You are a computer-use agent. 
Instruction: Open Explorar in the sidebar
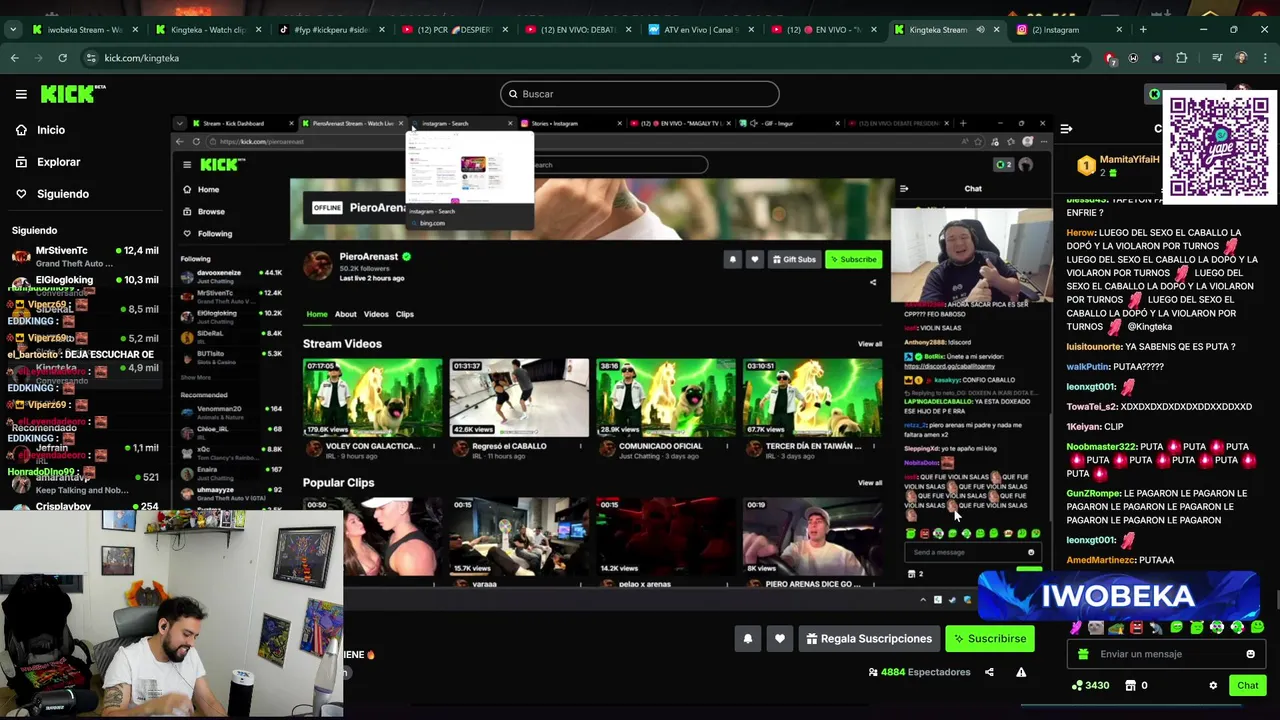pyautogui.click(x=58, y=162)
